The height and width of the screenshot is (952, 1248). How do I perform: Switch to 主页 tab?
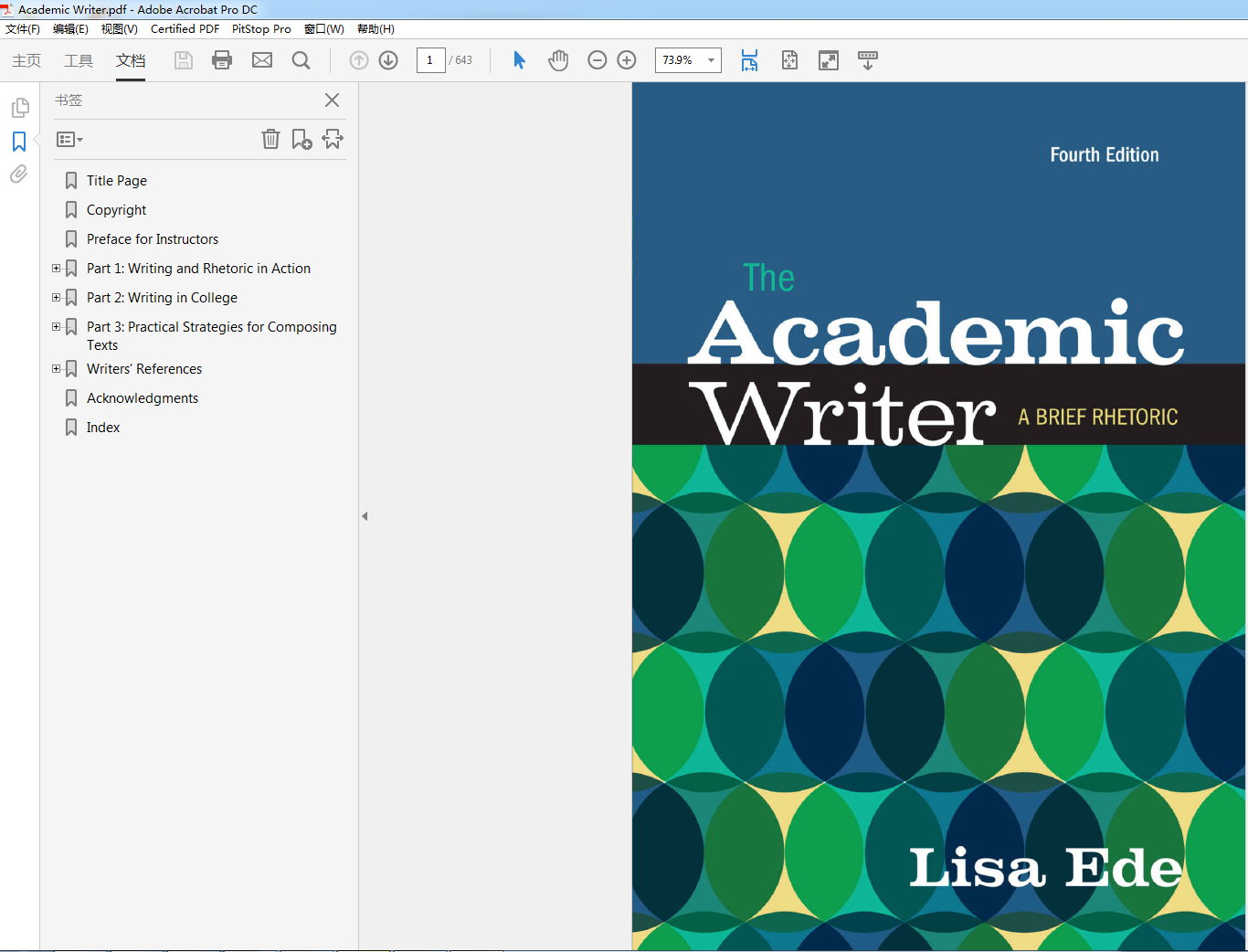coord(26,60)
